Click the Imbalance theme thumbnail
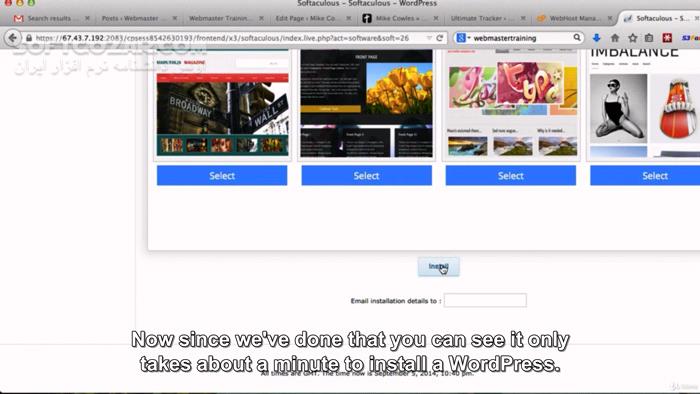The height and width of the screenshot is (394, 700). [x=645, y=104]
